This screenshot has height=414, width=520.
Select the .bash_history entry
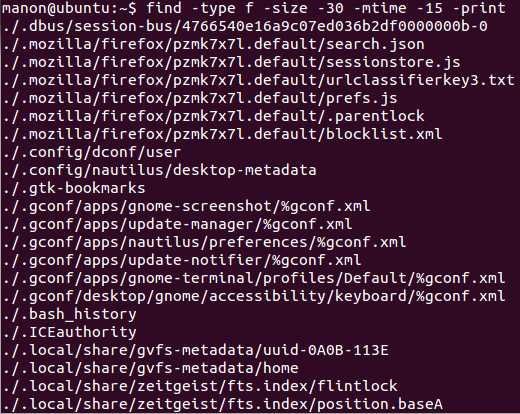pos(70,314)
